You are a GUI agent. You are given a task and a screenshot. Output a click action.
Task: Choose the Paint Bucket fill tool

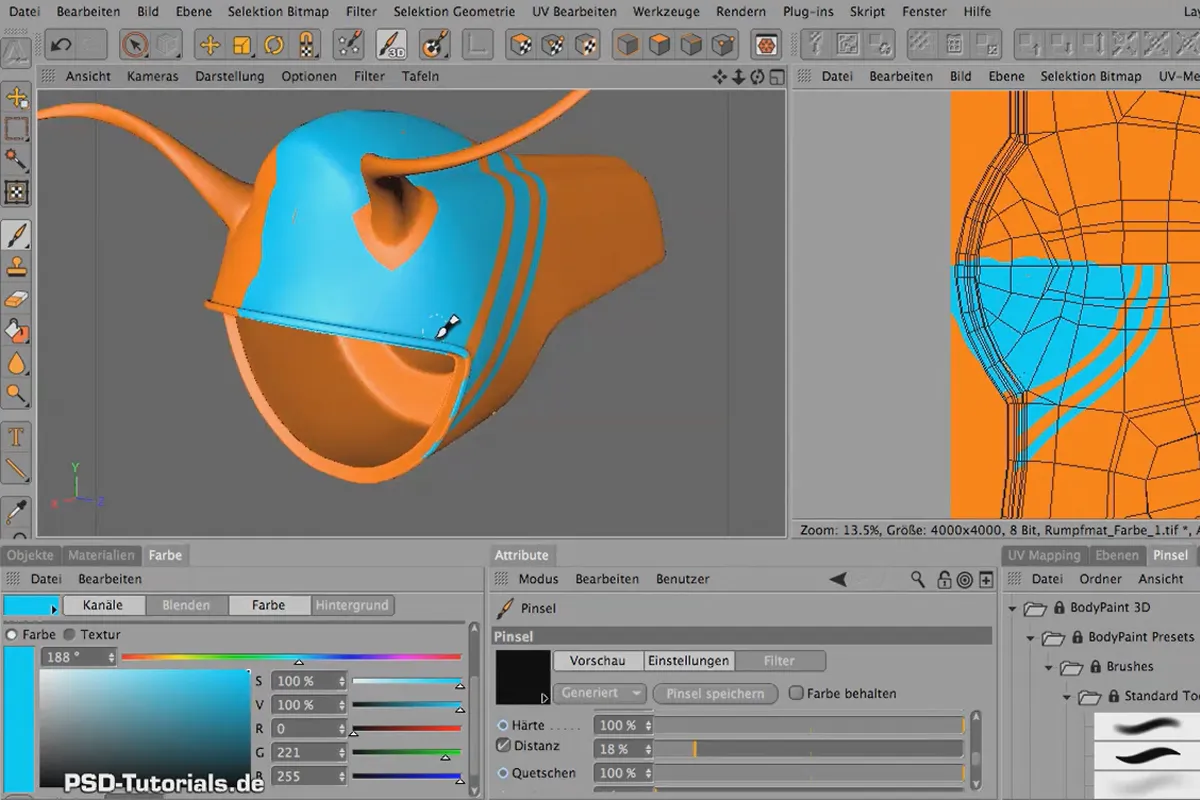[x=17, y=331]
